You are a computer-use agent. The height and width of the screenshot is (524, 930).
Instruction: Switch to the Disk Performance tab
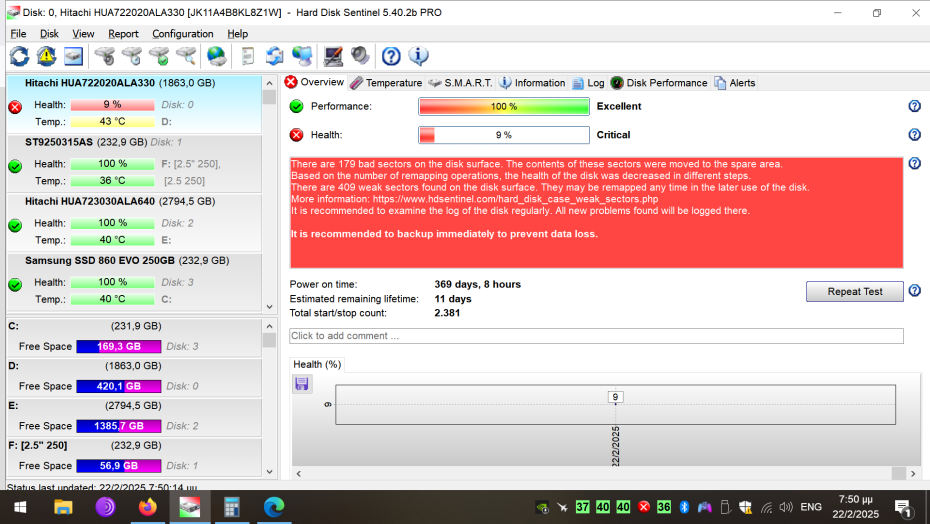(x=659, y=83)
